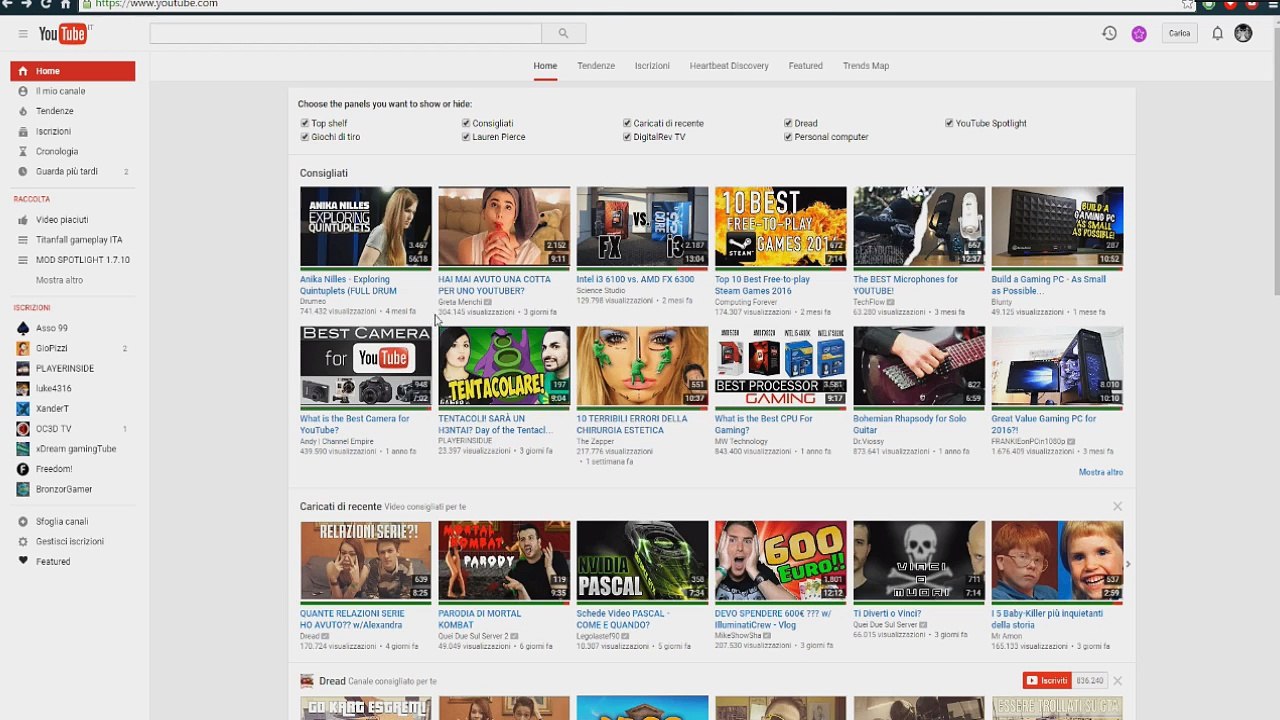Viewport: 1280px width, 720px height.
Task: Uncheck the Consigliati panel checkbox
Action: [466, 123]
